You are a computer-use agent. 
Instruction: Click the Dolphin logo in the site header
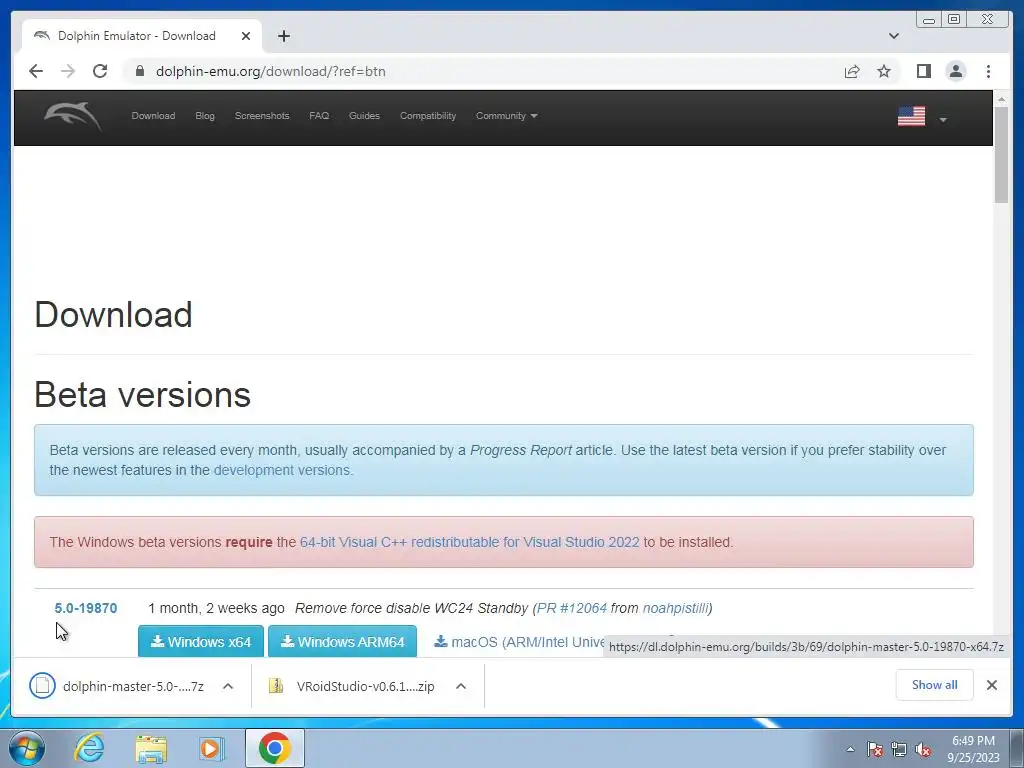click(72, 116)
